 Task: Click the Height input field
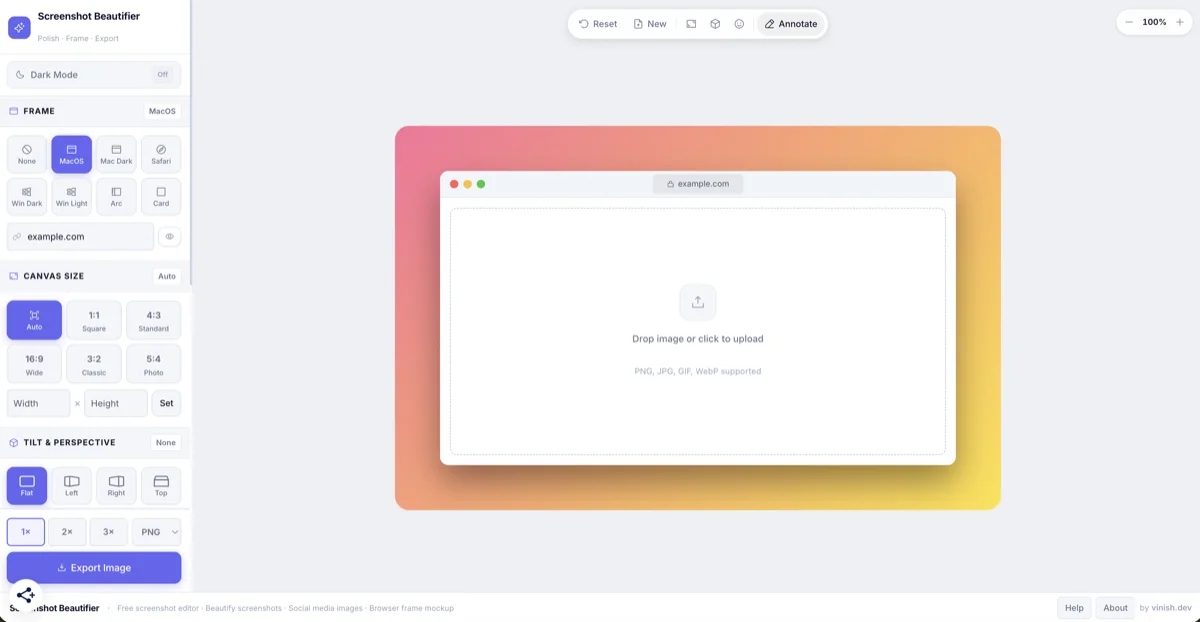pyautogui.click(x=116, y=404)
